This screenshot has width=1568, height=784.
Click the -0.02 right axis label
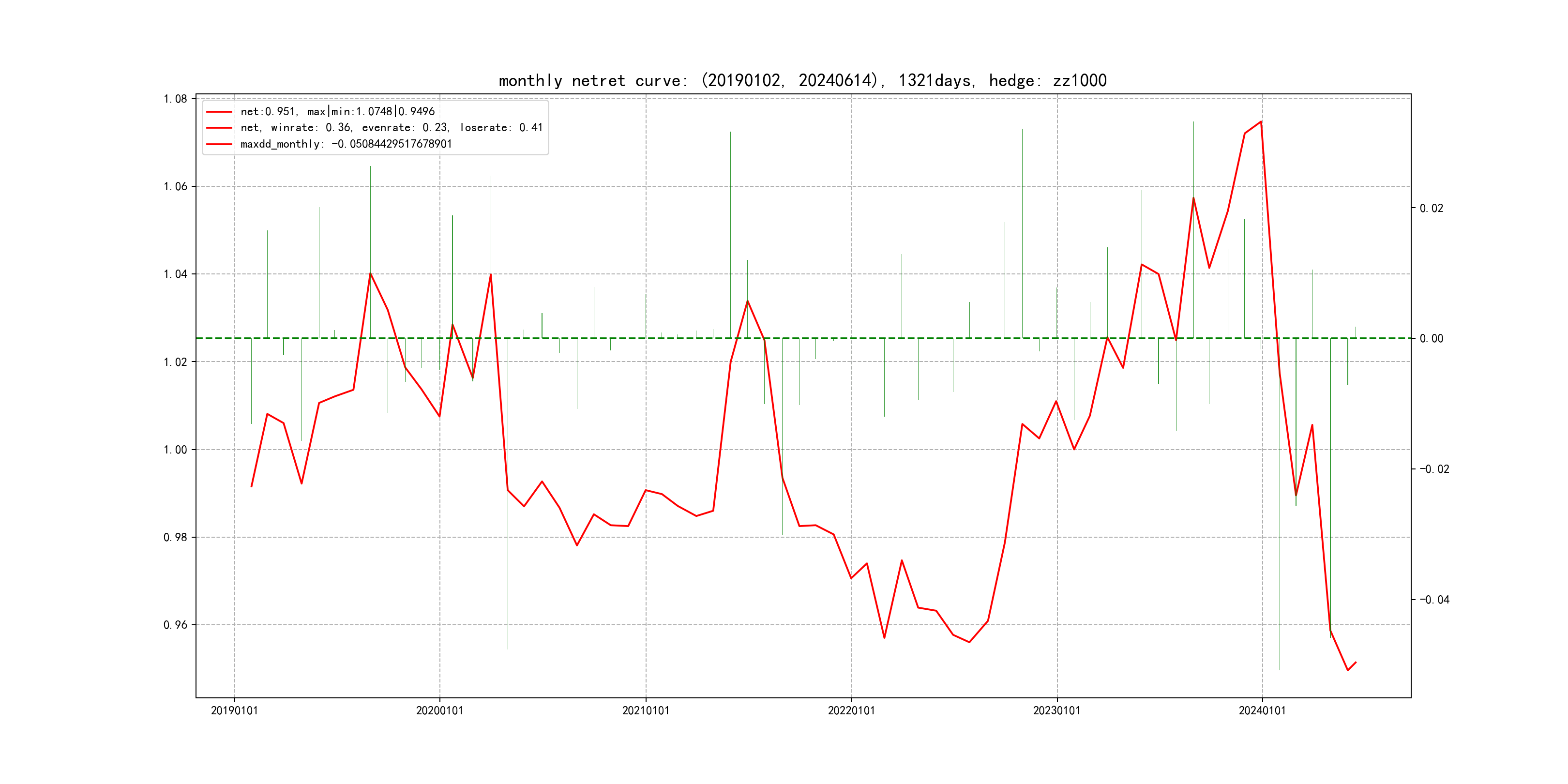click(x=1434, y=468)
